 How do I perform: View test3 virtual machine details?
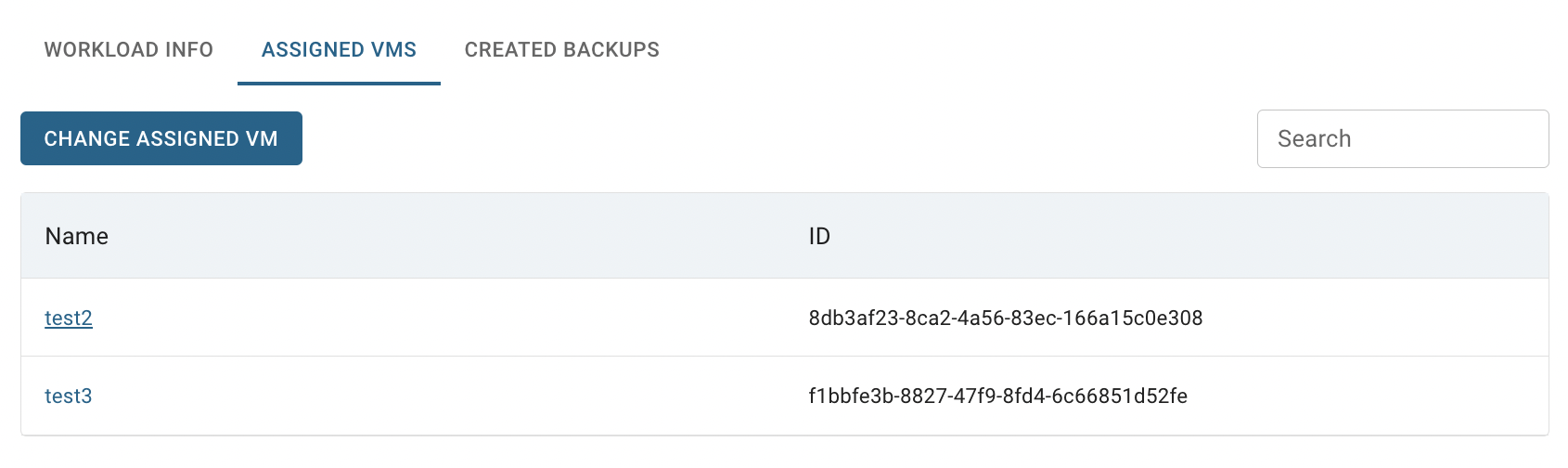pos(69,396)
